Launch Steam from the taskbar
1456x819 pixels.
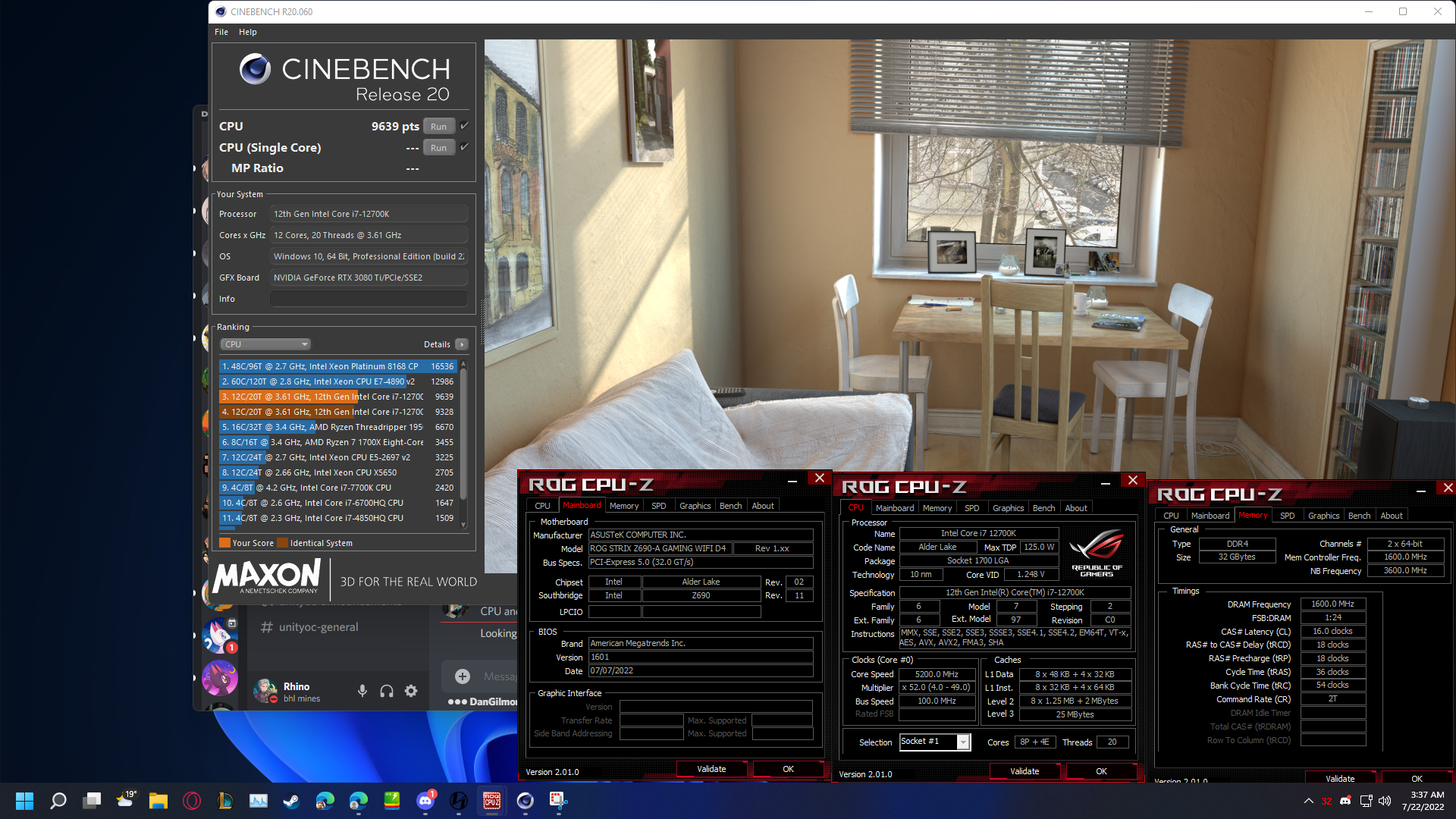(292, 801)
